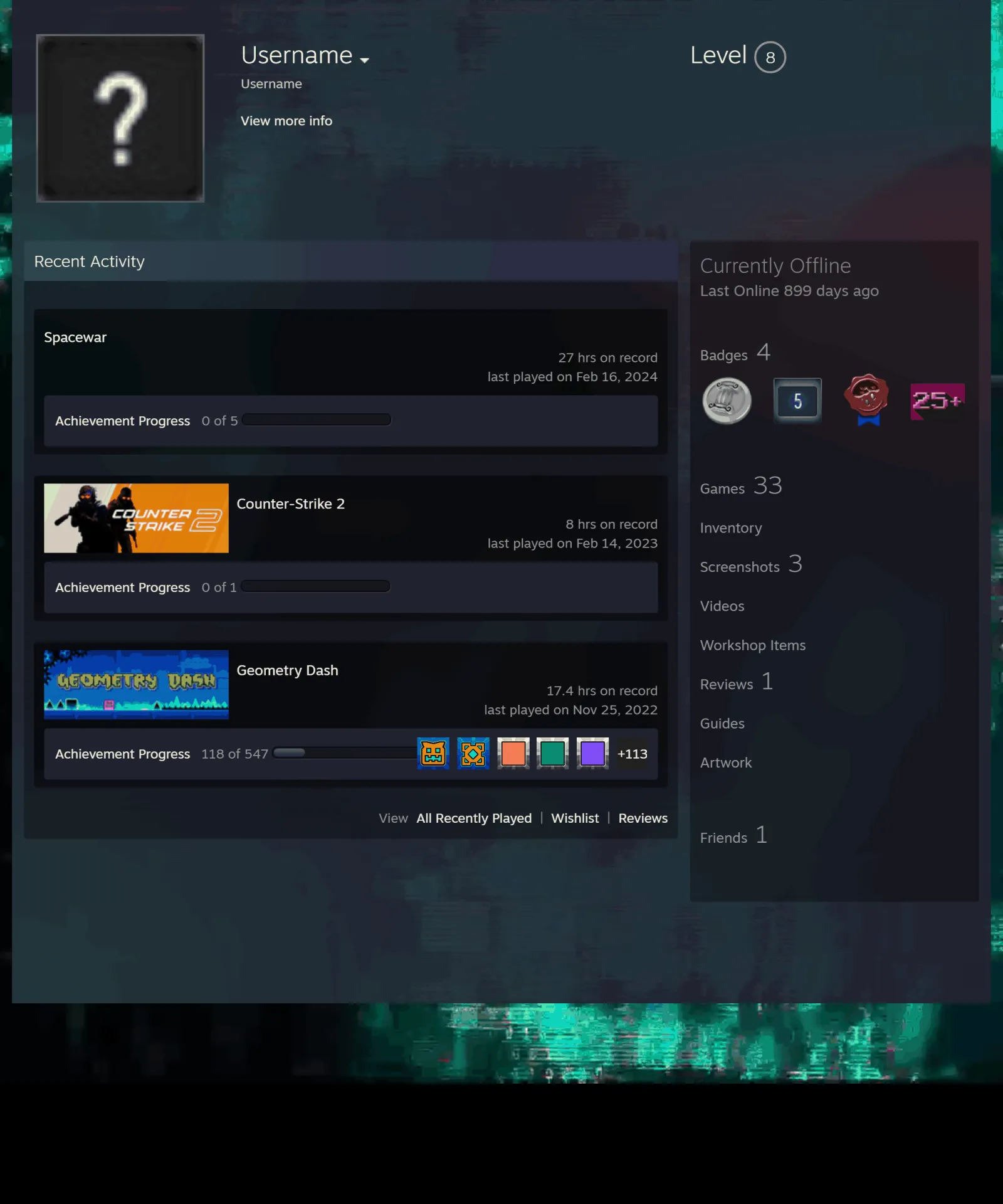The width and height of the screenshot is (1003, 1204).
Task: Open the Counter-Strike 2 title link
Action: pos(290,504)
